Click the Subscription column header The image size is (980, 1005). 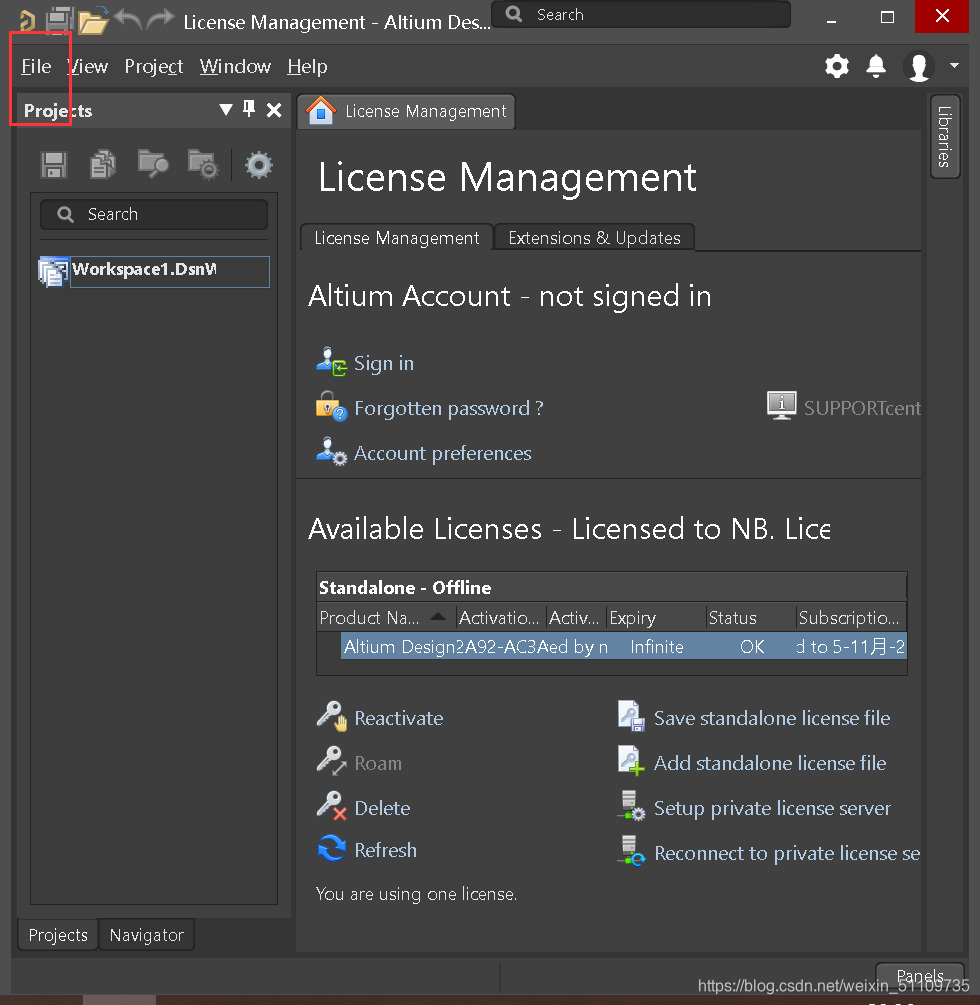851,618
